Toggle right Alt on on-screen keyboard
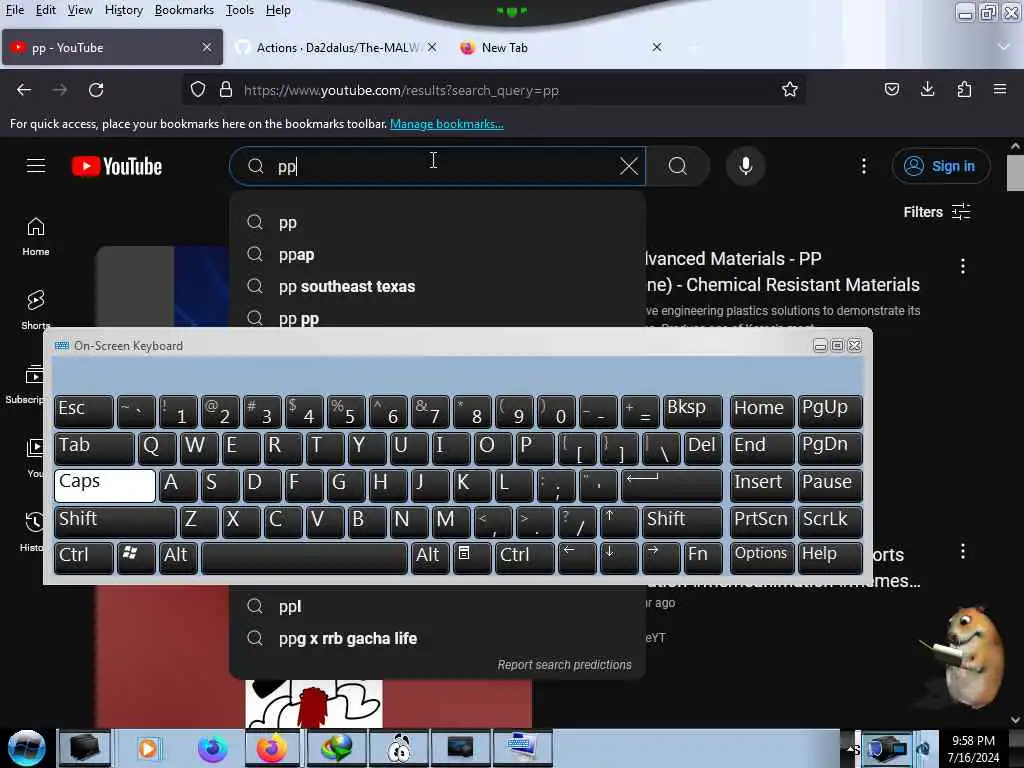This screenshot has width=1024, height=768. [430, 557]
